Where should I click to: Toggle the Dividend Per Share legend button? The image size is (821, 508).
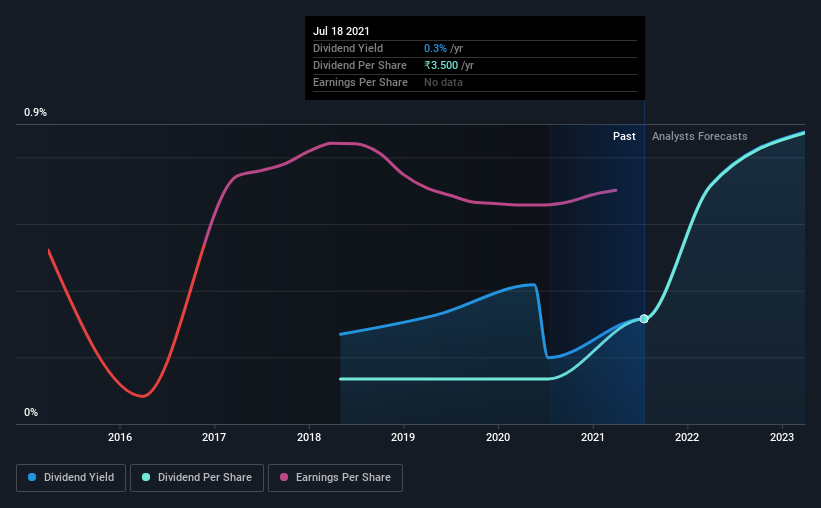197,478
